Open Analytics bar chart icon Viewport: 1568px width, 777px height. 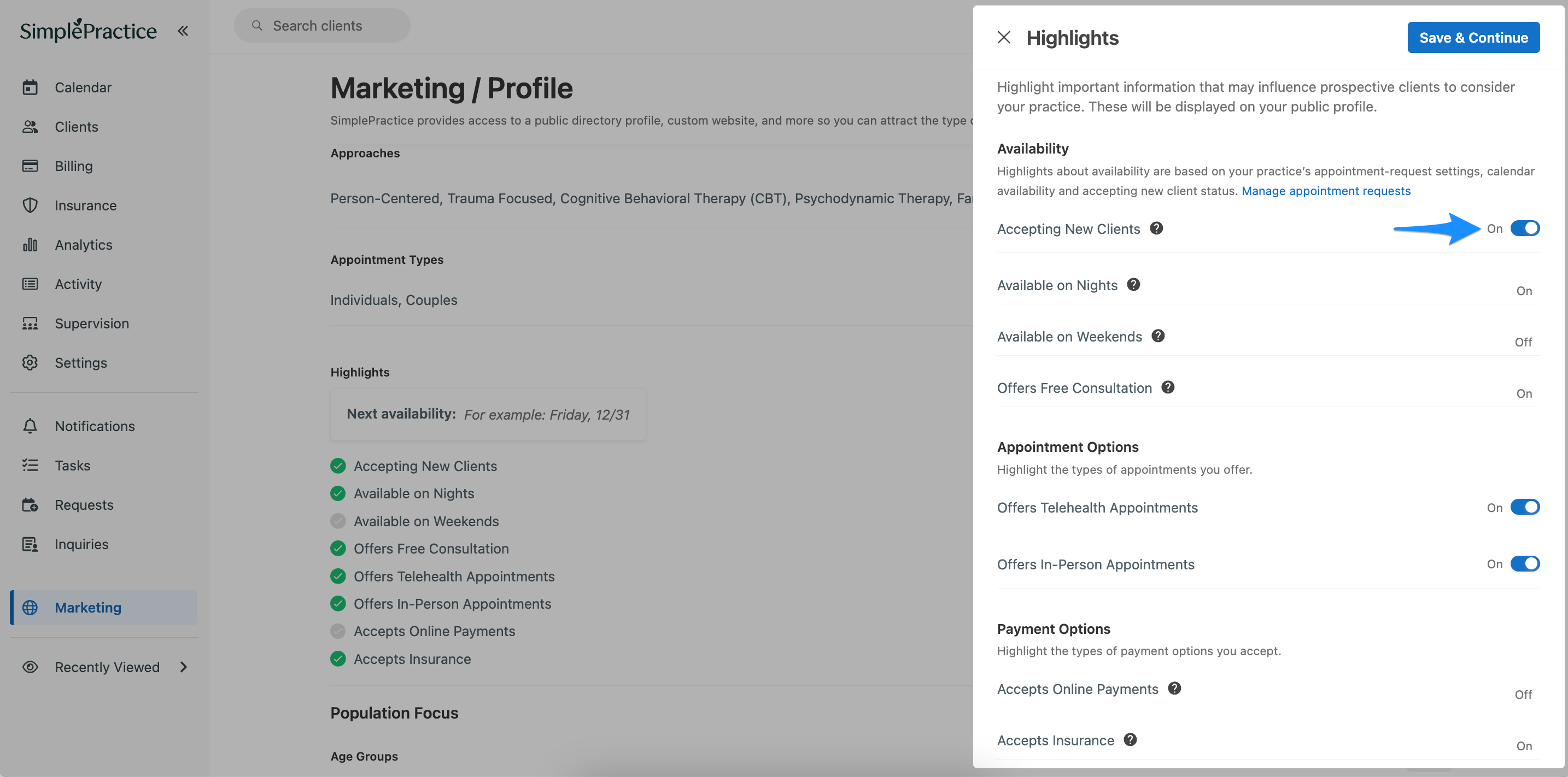point(30,245)
